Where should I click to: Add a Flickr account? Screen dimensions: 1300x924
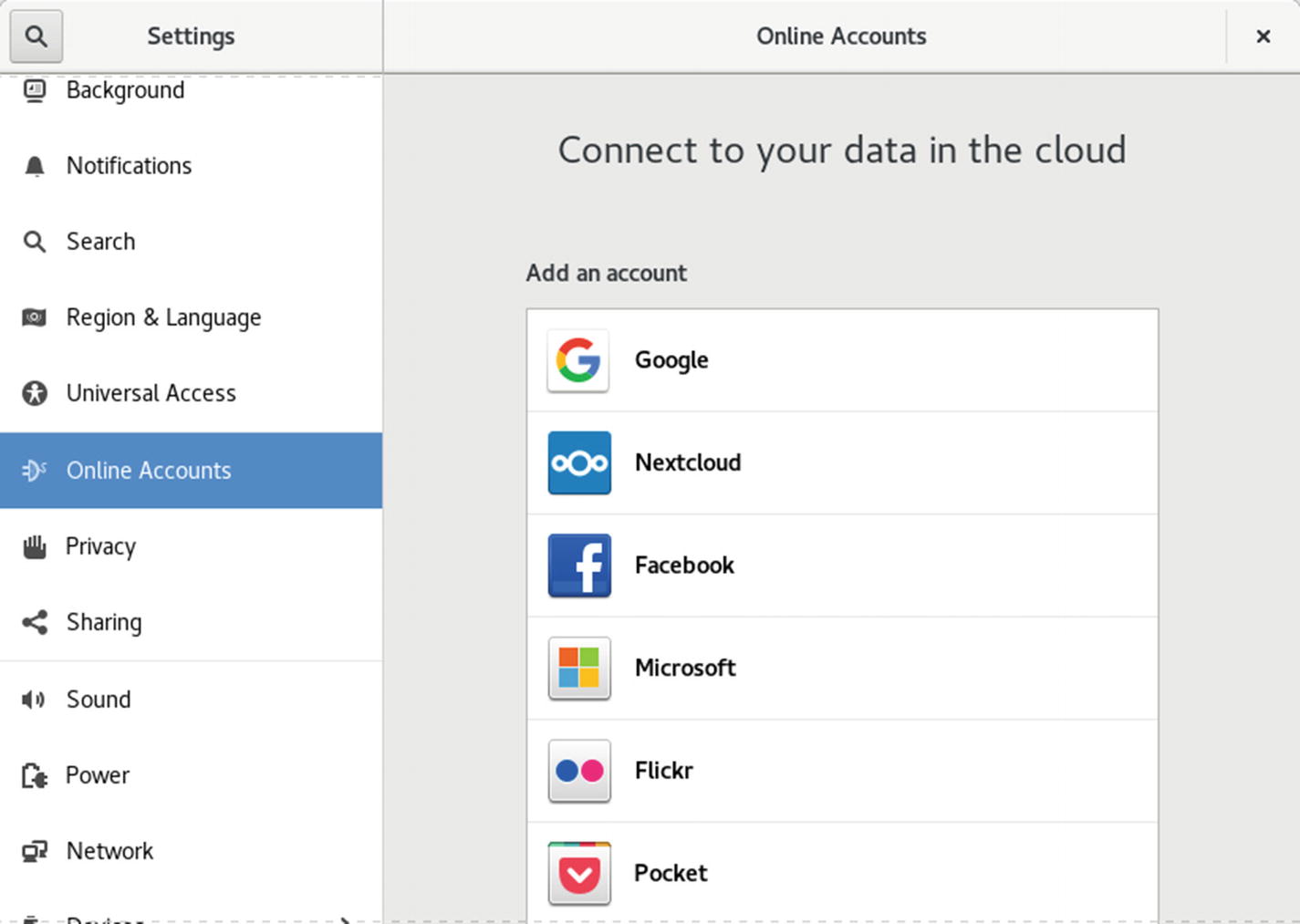coord(842,771)
